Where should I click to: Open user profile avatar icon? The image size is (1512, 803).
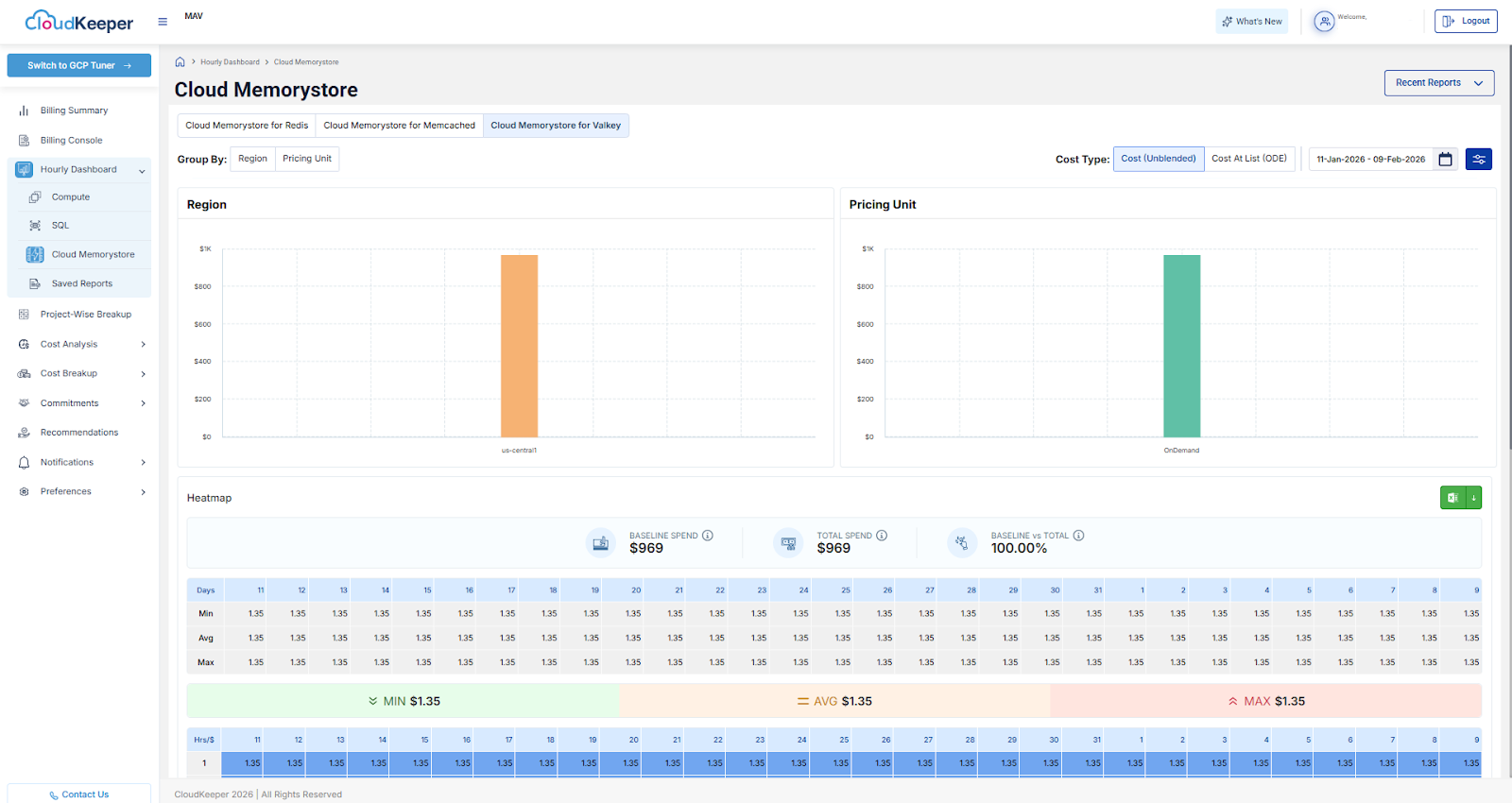coord(1324,22)
